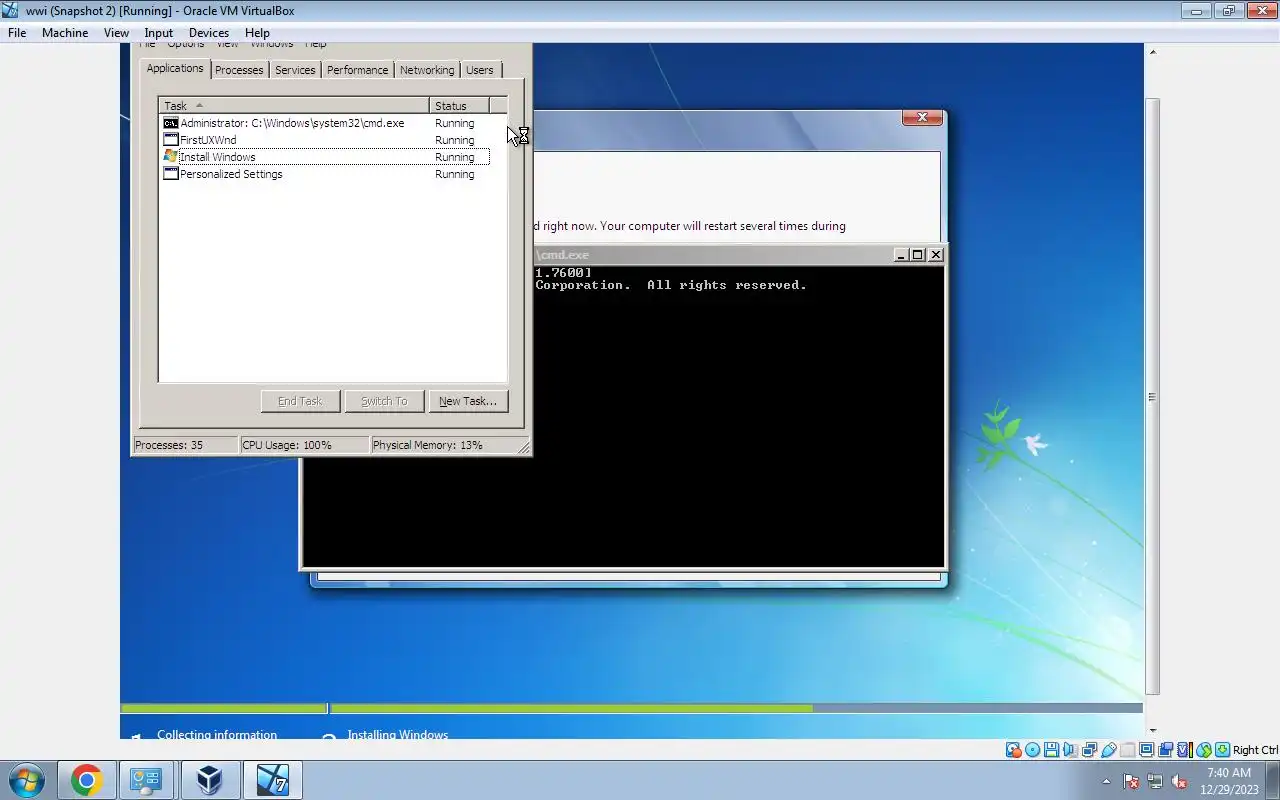Click the 7:40 AM clock in taskbar
The image size is (1280, 800).
coord(1229,773)
